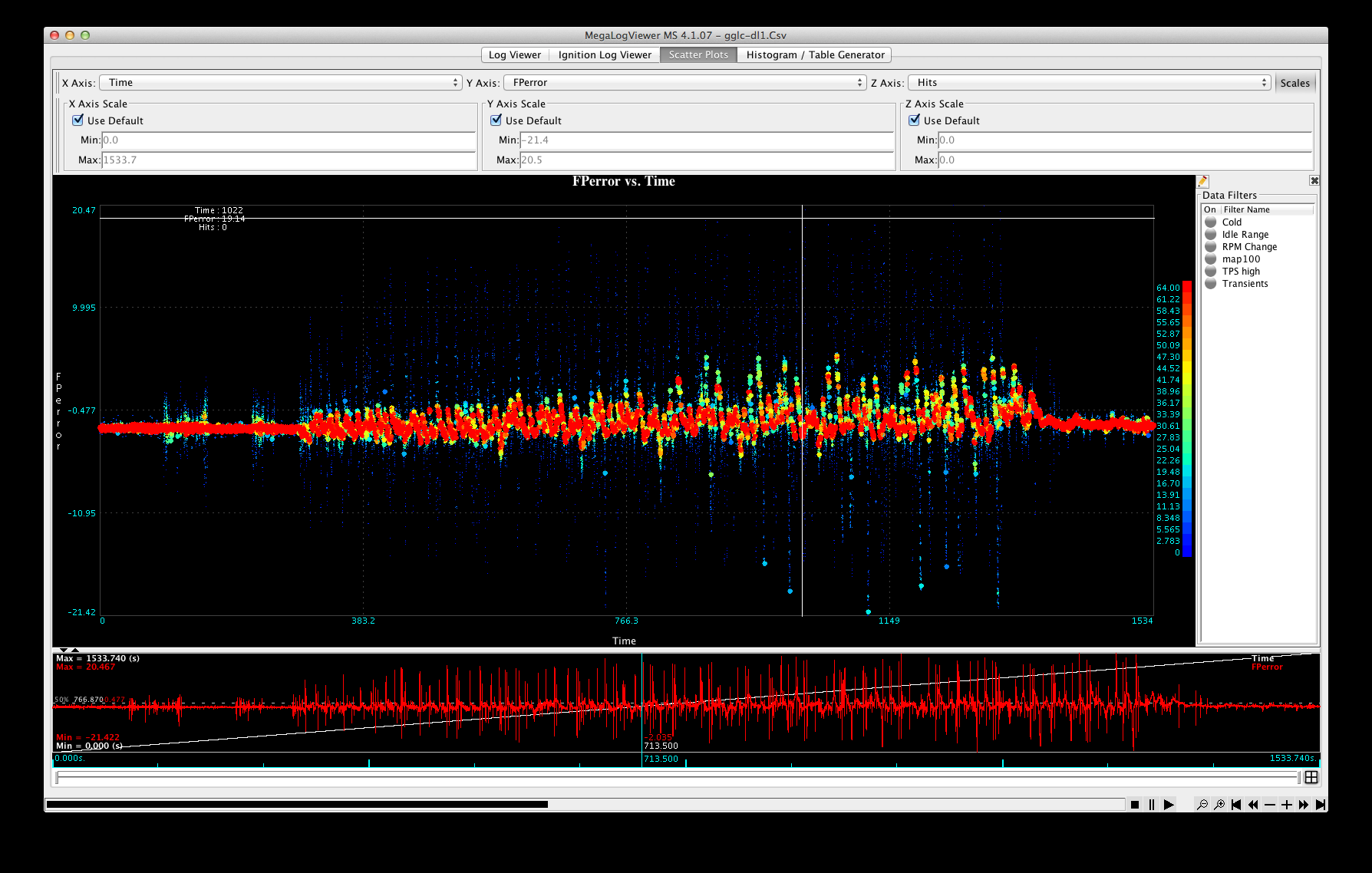
Task: Click the play button in playback controls
Action: click(x=1168, y=805)
